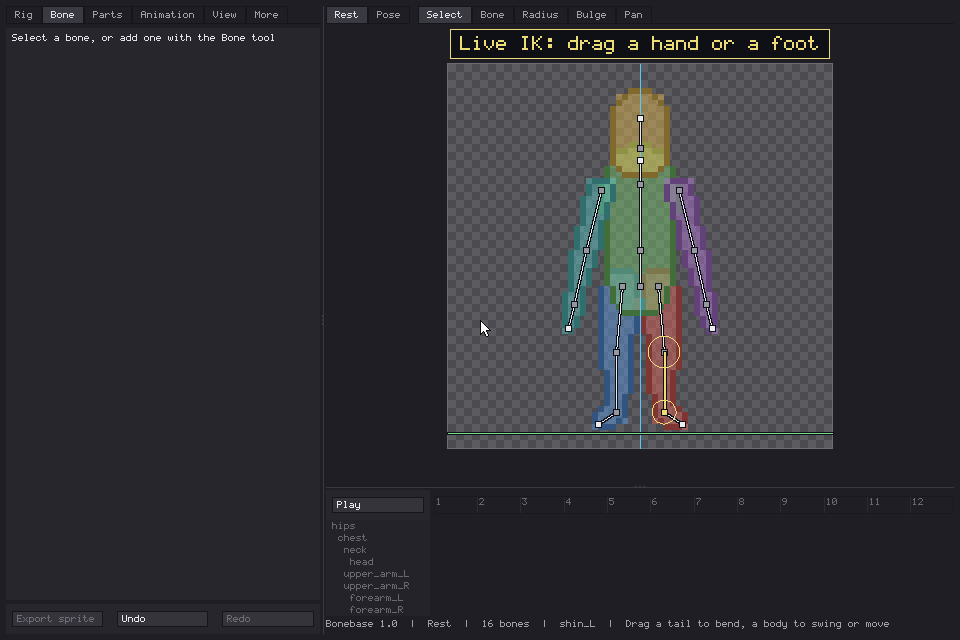Select forearm_L in the bone list
Viewport: 960px width, 640px height.
tap(376, 598)
